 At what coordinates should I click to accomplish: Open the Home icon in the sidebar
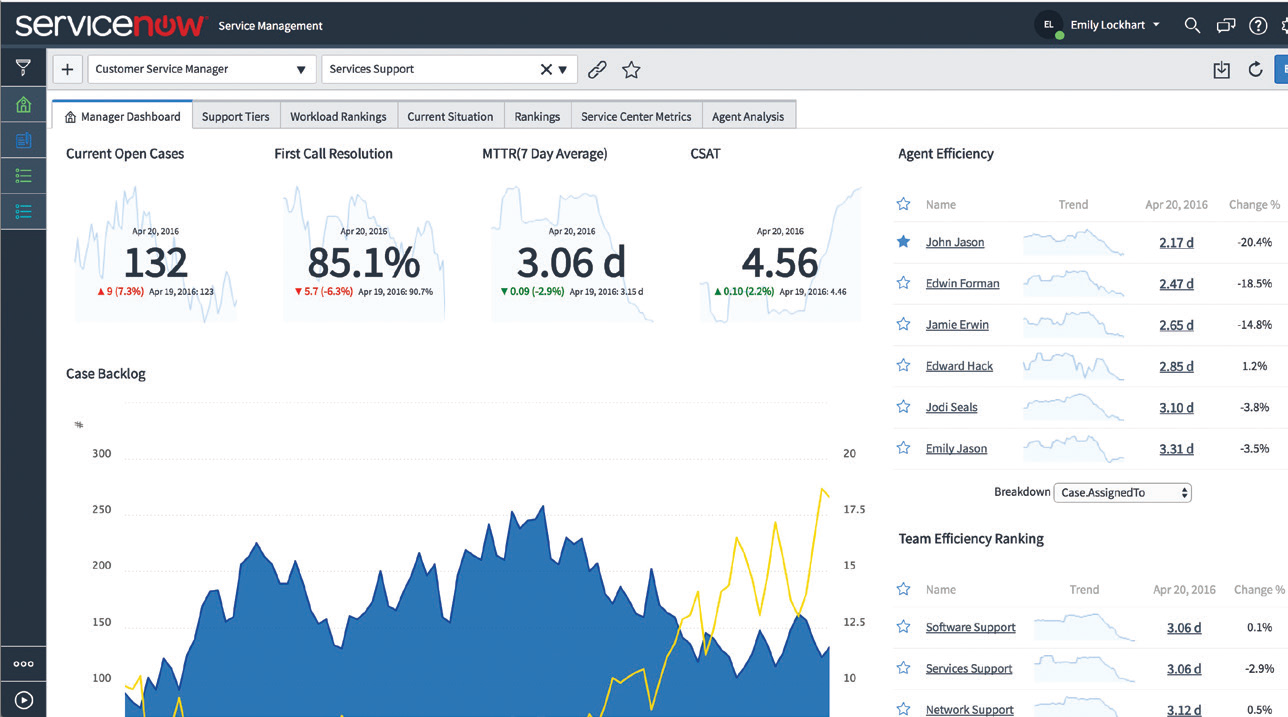point(22,104)
